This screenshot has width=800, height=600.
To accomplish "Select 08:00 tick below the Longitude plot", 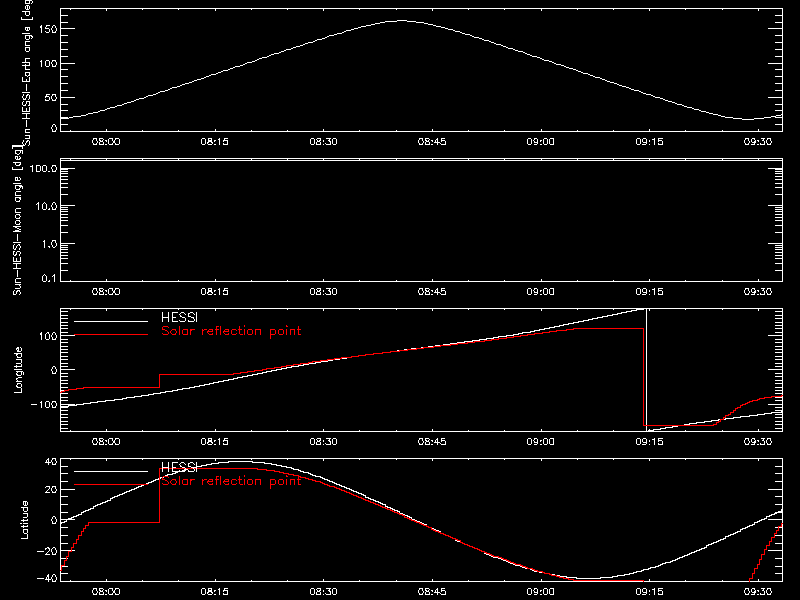I will [106, 442].
